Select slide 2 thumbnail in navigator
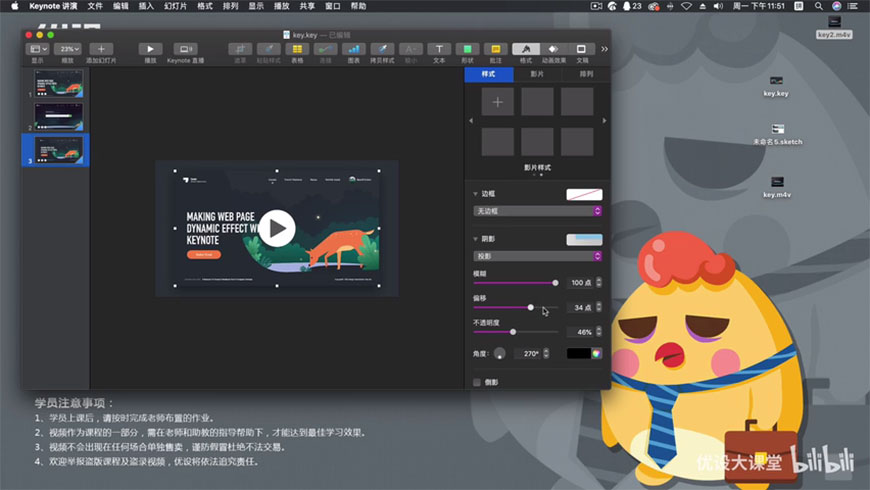The height and width of the screenshot is (490, 870). [59, 116]
